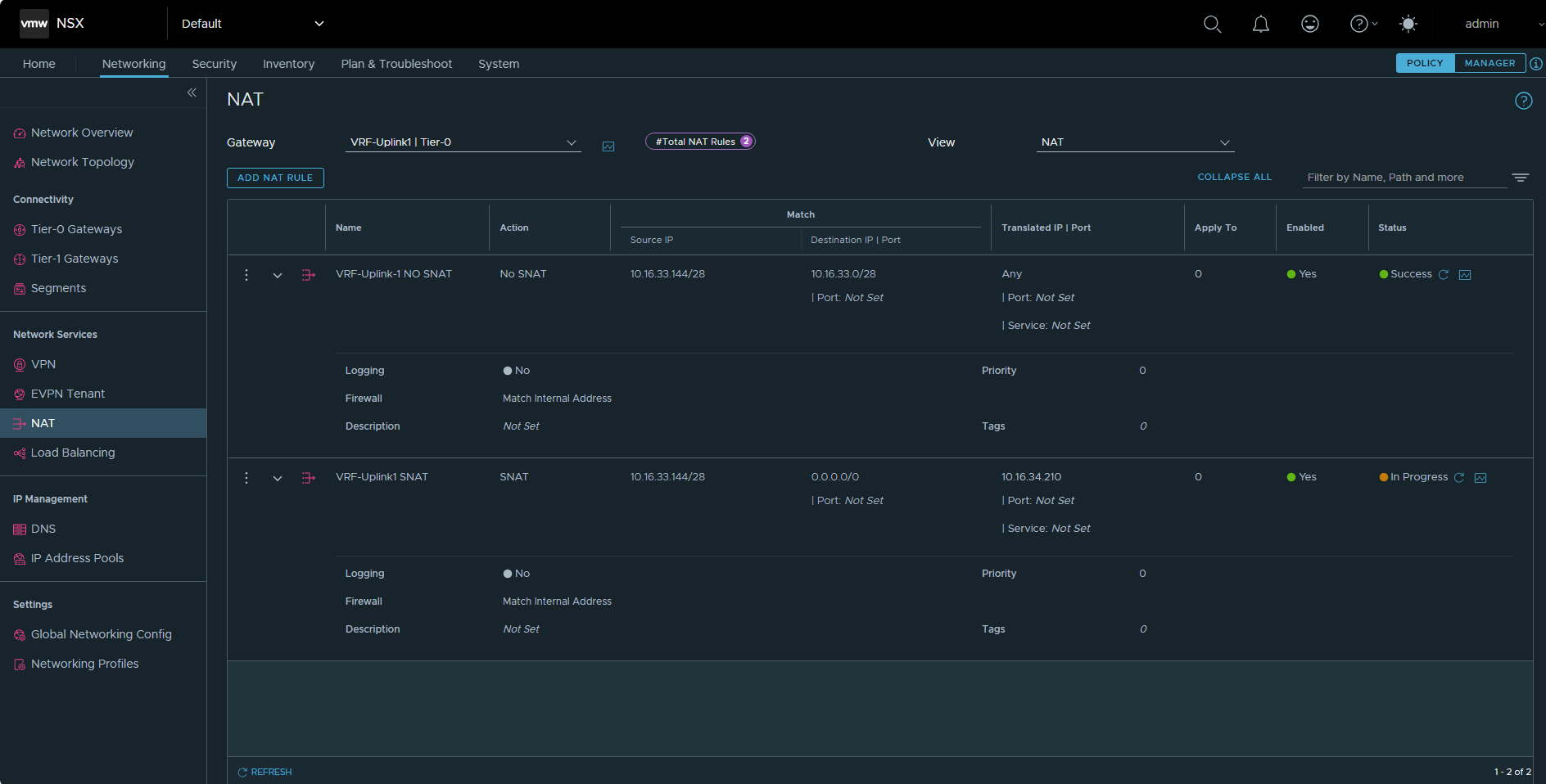This screenshot has height=784, width=1546.
Task: Click the info icon beside MANAGER
Action: coord(1536,64)
